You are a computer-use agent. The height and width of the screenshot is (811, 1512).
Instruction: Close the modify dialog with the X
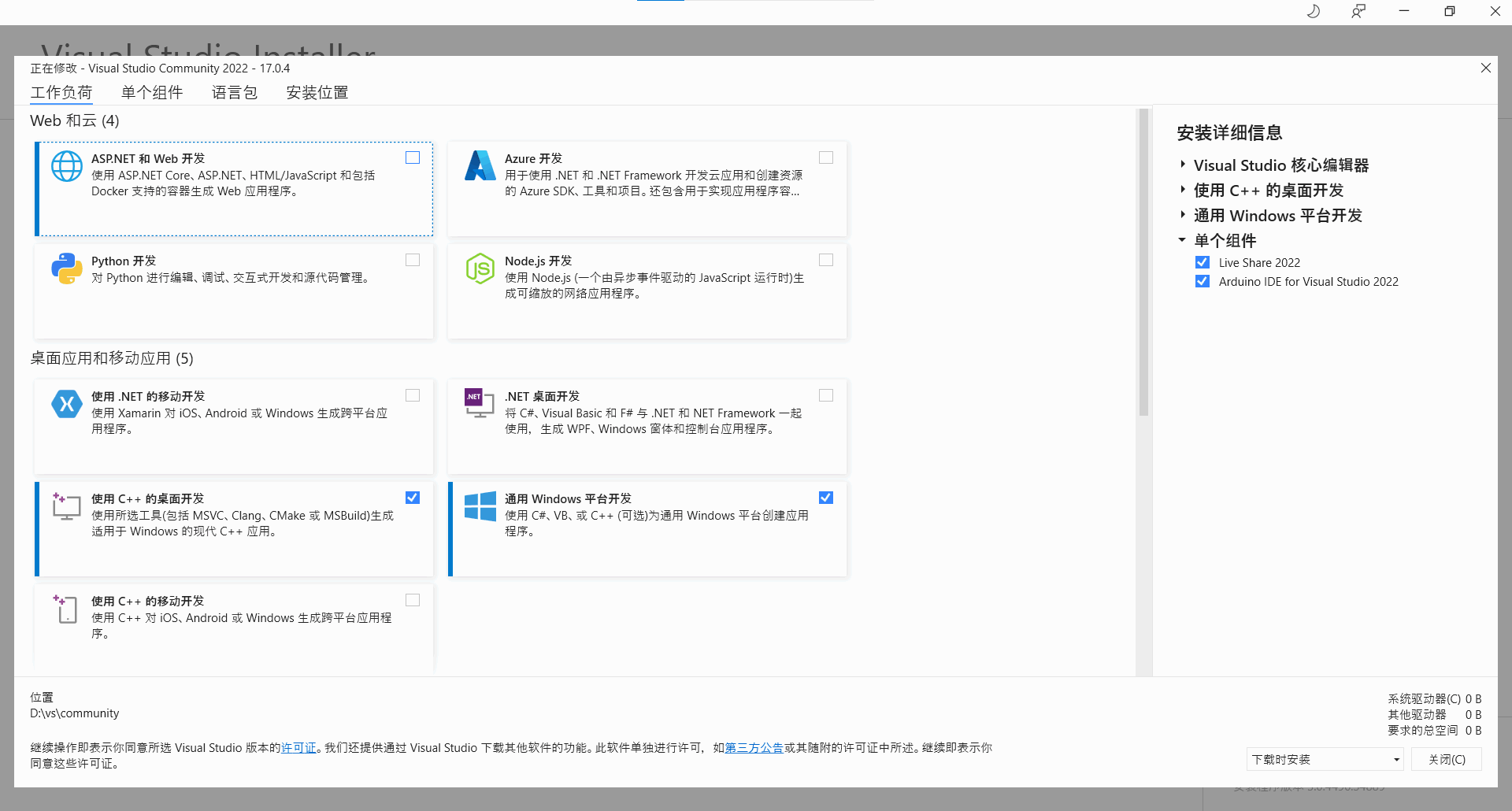[x=1486, y=68]
